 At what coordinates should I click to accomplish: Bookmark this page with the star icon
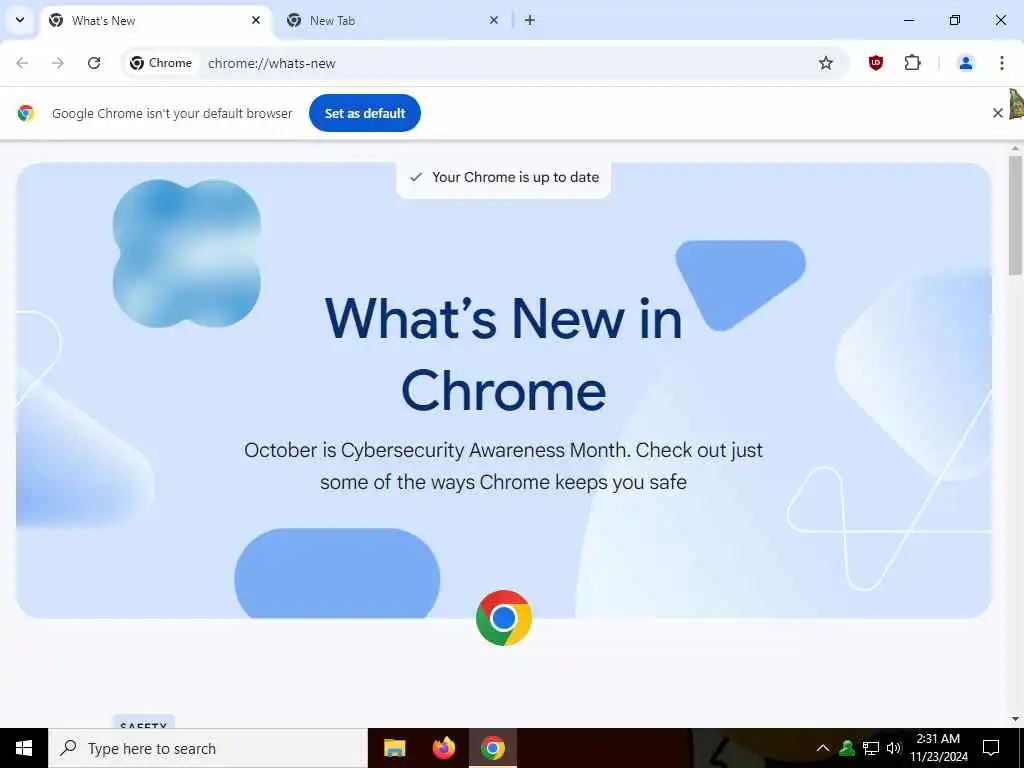point(825,63)
